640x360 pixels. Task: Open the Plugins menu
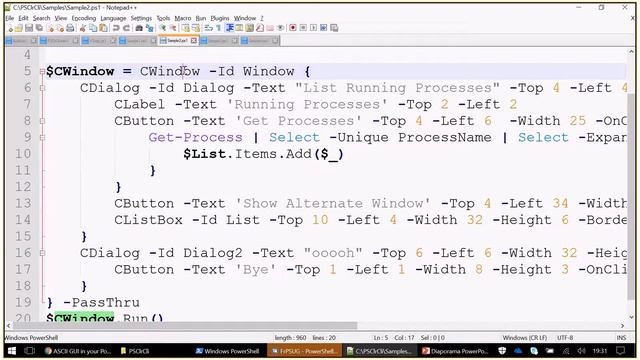pos(220,18)
